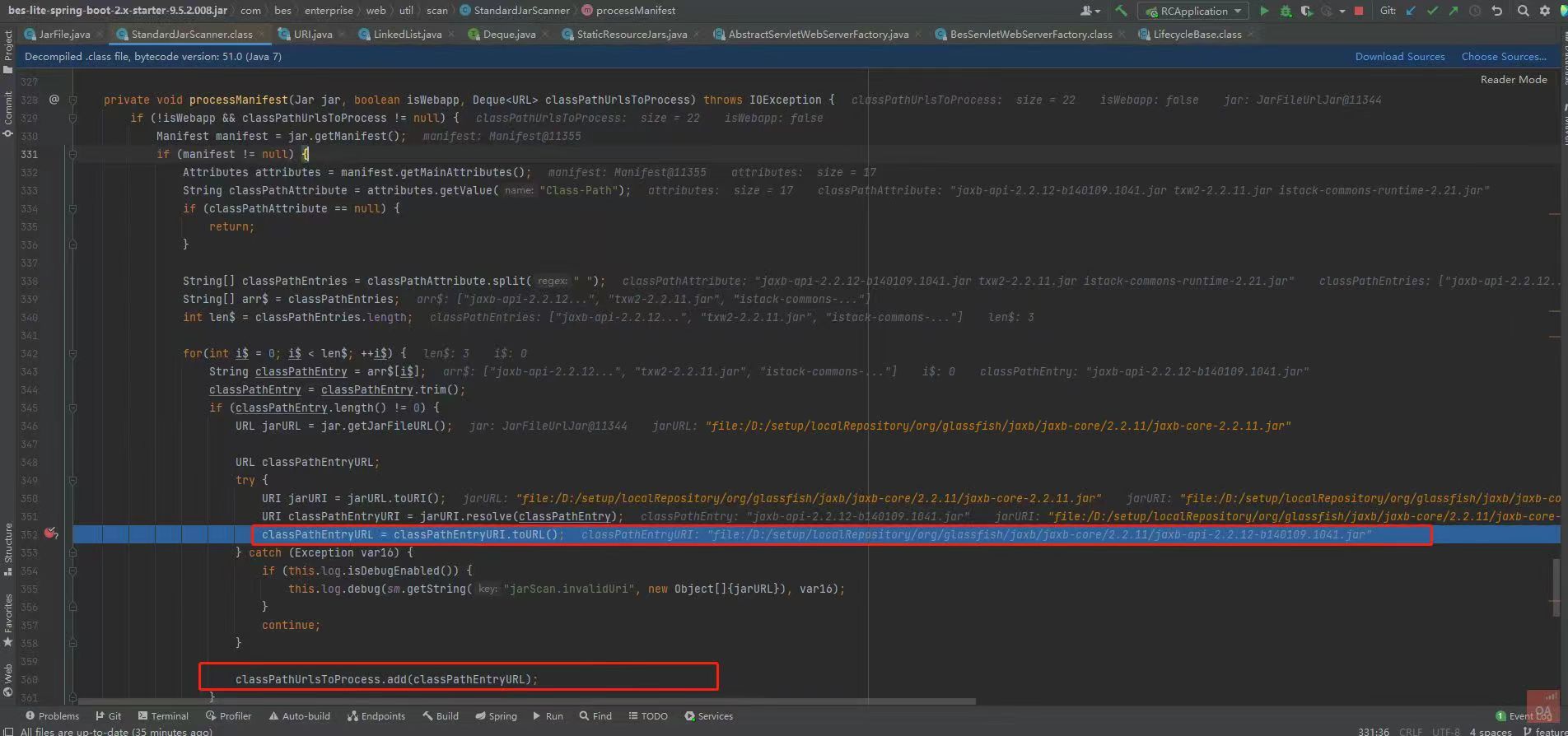Click the green Run application icon
Image resolution: width=1568 pixels, height=736 pixels.
point(1264,11)
